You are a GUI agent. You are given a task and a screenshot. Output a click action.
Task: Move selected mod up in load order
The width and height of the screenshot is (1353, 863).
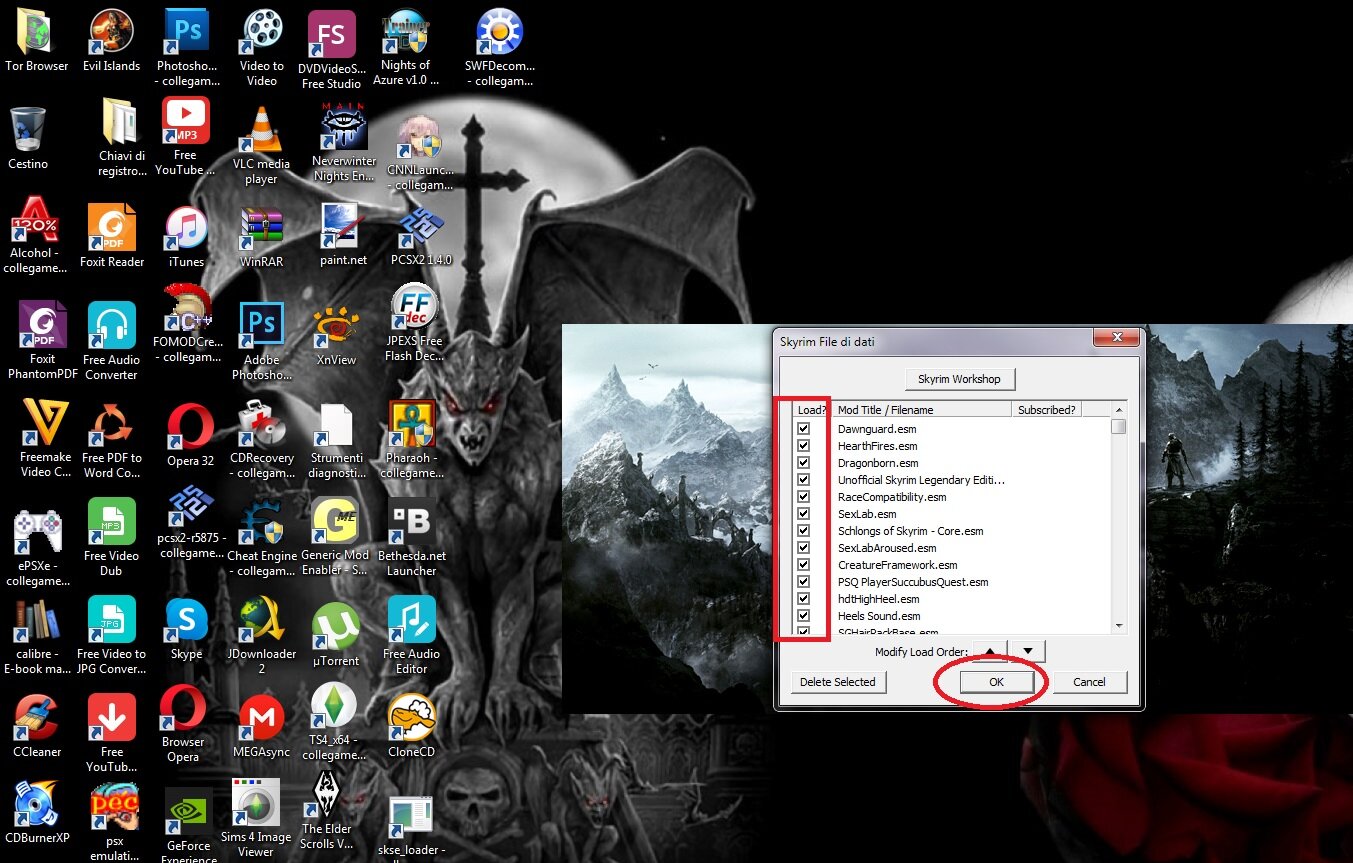(x=990, y=652)
